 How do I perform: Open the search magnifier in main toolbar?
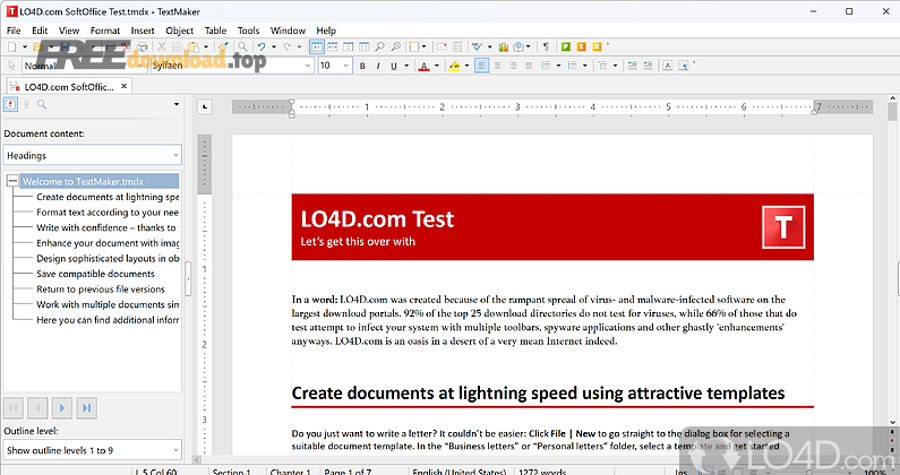243,47
